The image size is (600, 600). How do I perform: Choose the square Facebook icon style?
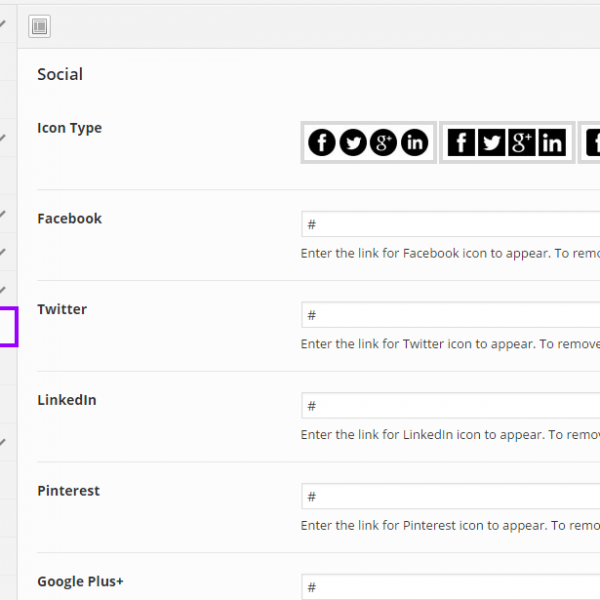click(x=460, y=143)
